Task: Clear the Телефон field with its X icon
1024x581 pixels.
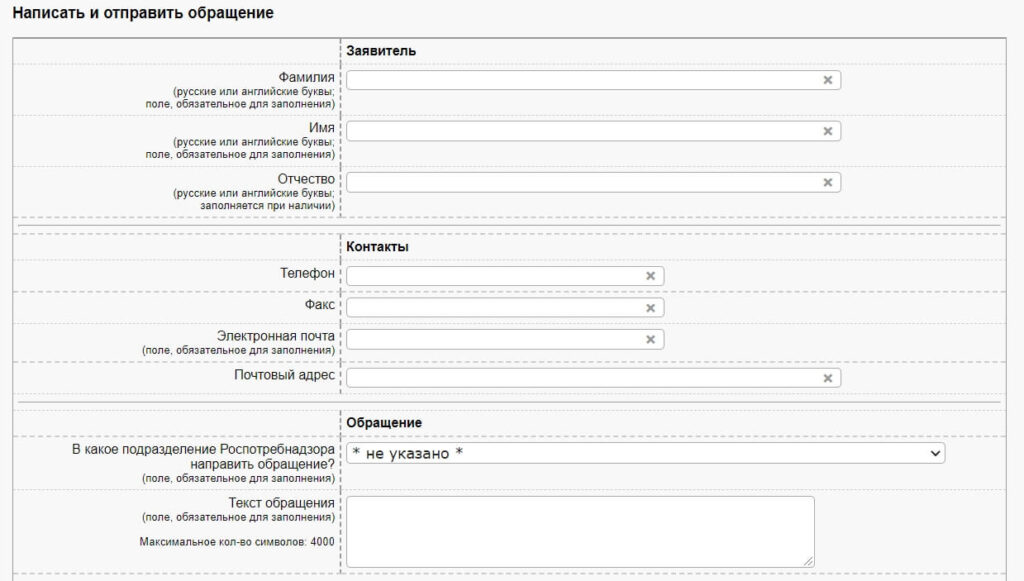Action: (650, 276)
